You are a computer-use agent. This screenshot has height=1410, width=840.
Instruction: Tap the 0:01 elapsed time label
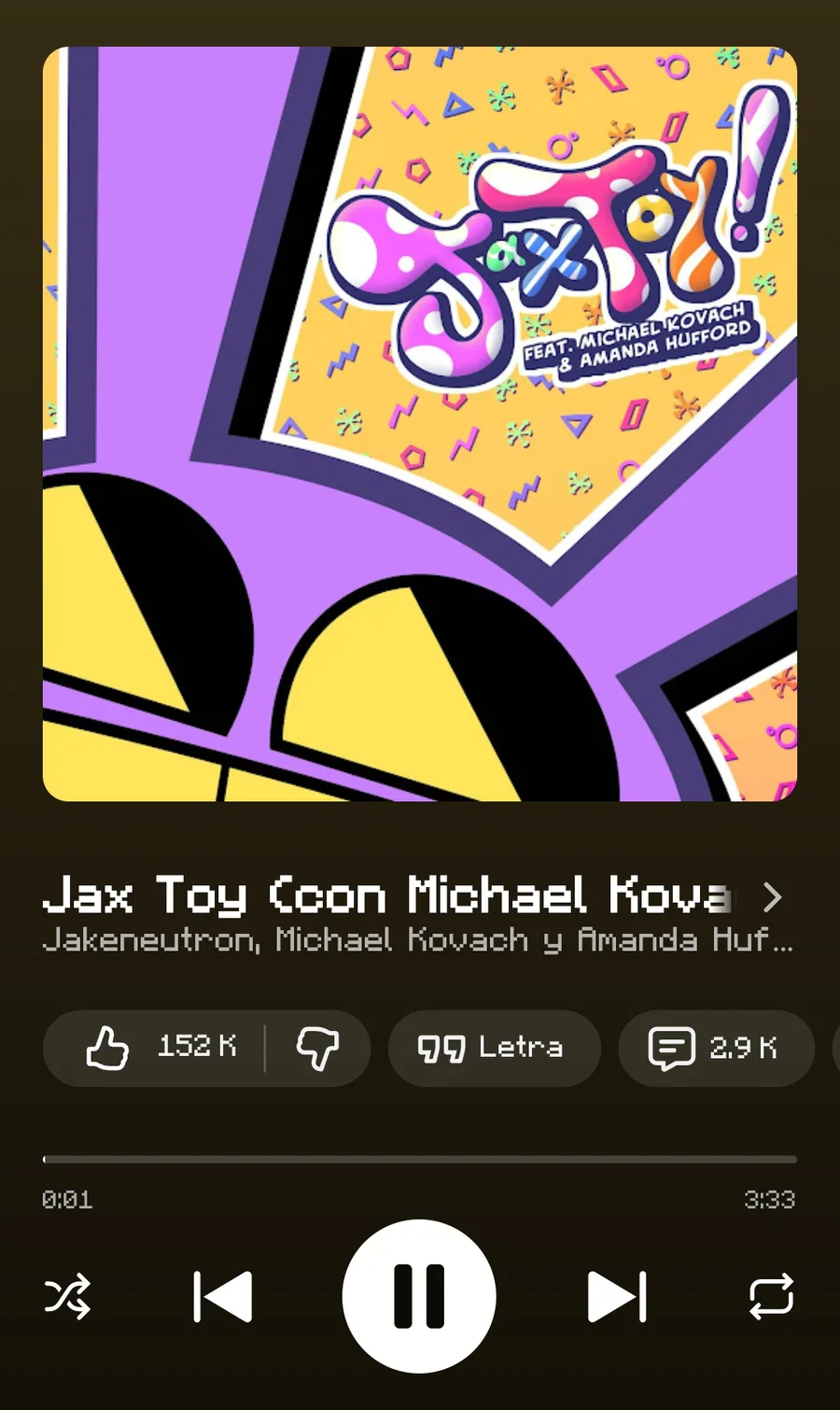tap(67, 1200)
